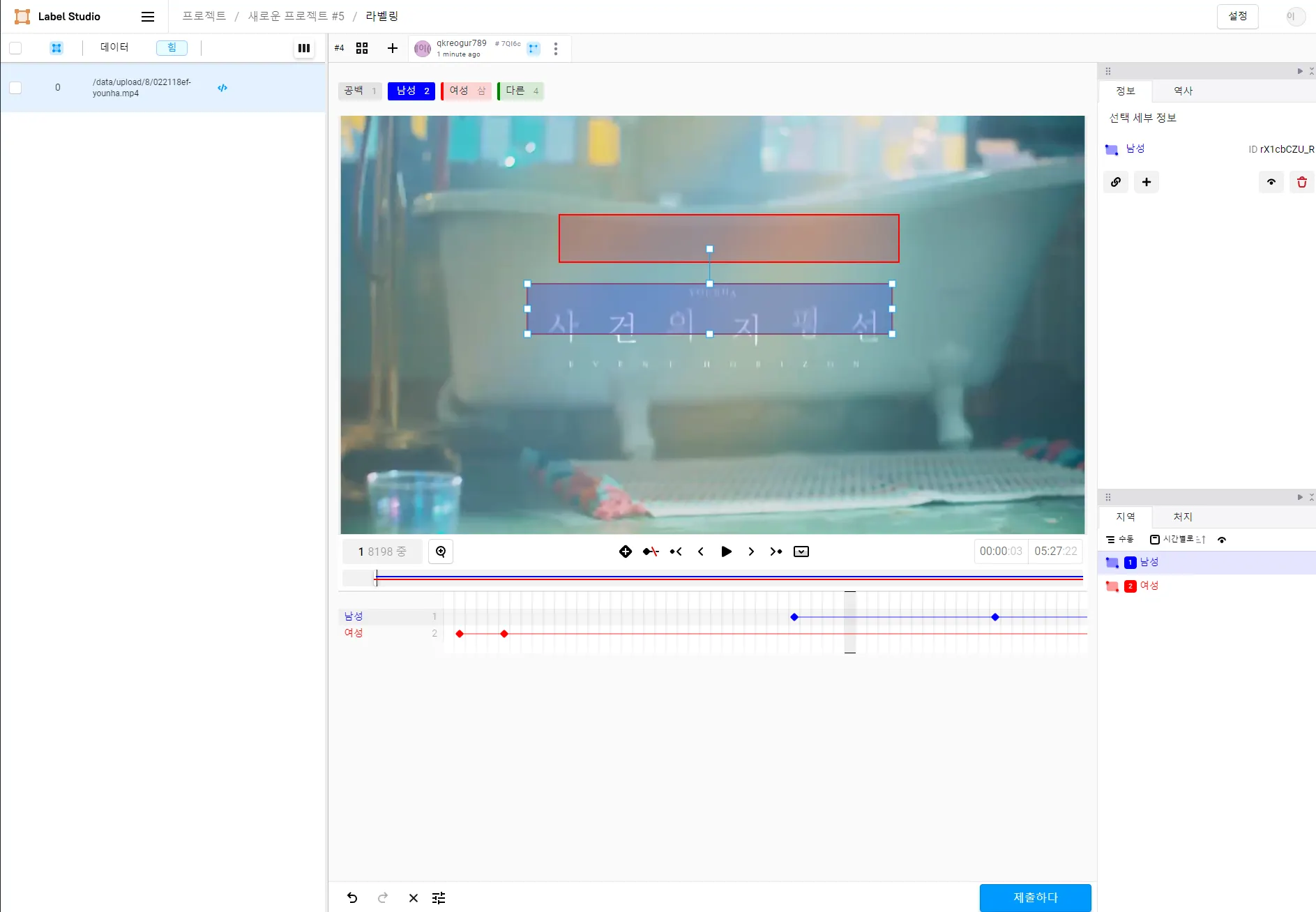1316x912 pixels.
Task: Undo the last action
Action: [x=352, y=898]
